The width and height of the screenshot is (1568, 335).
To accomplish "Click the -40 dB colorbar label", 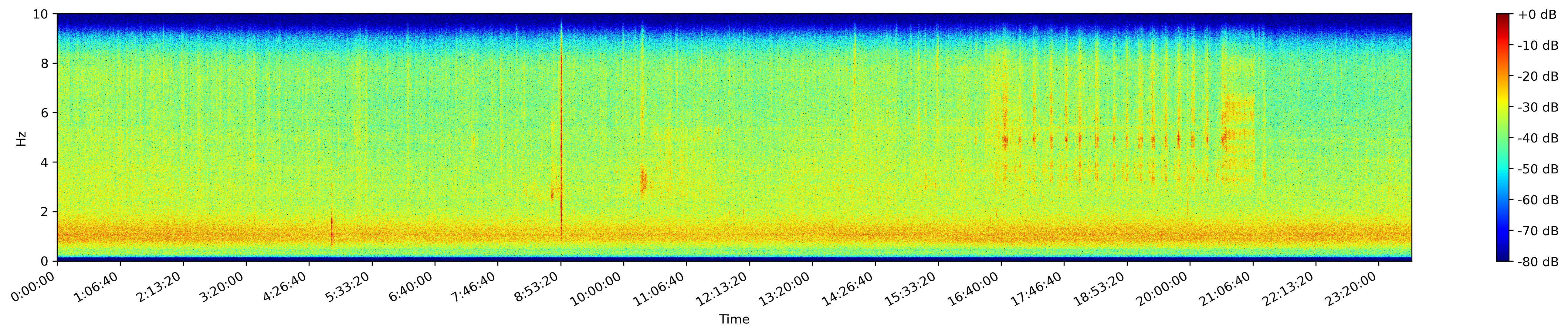I will pyautogui.click(x=1538, y=138).
